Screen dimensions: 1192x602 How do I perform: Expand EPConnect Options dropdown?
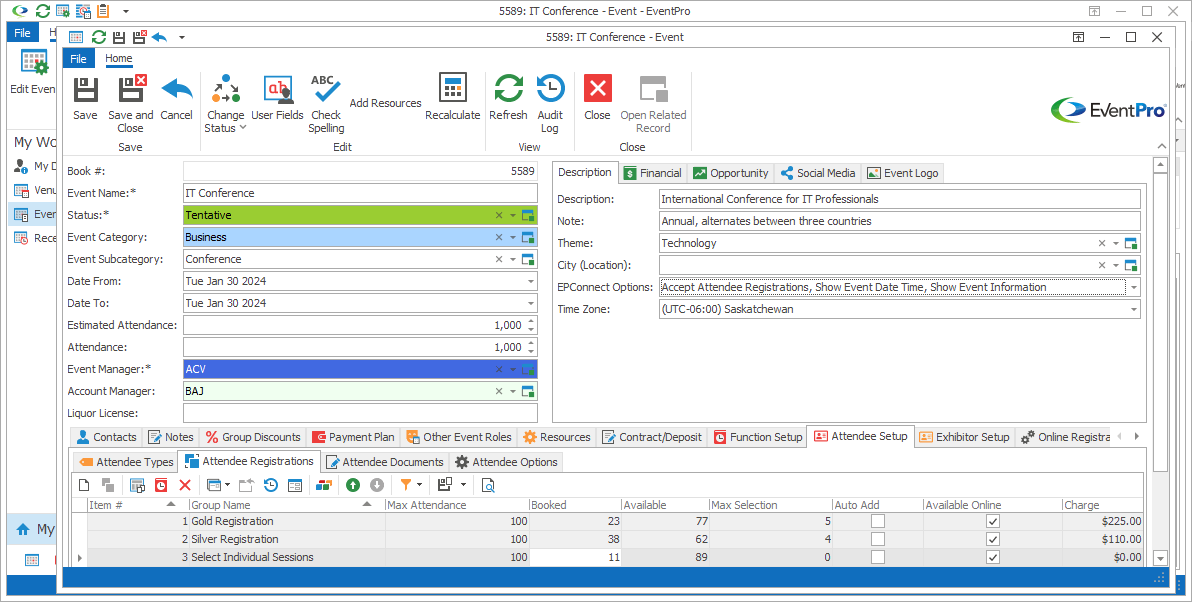(1133, 287)
